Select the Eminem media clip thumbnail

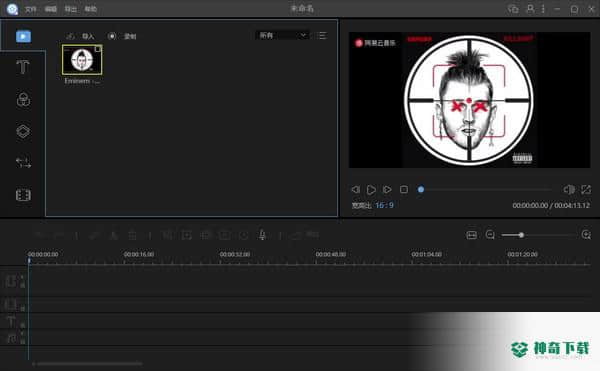(82, 60)
